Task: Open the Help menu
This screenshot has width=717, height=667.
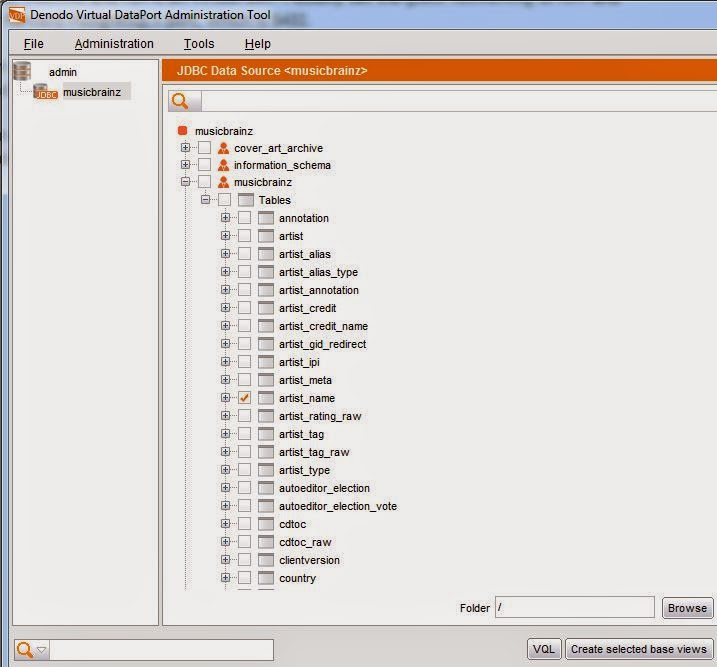Action: pos(258,43)
